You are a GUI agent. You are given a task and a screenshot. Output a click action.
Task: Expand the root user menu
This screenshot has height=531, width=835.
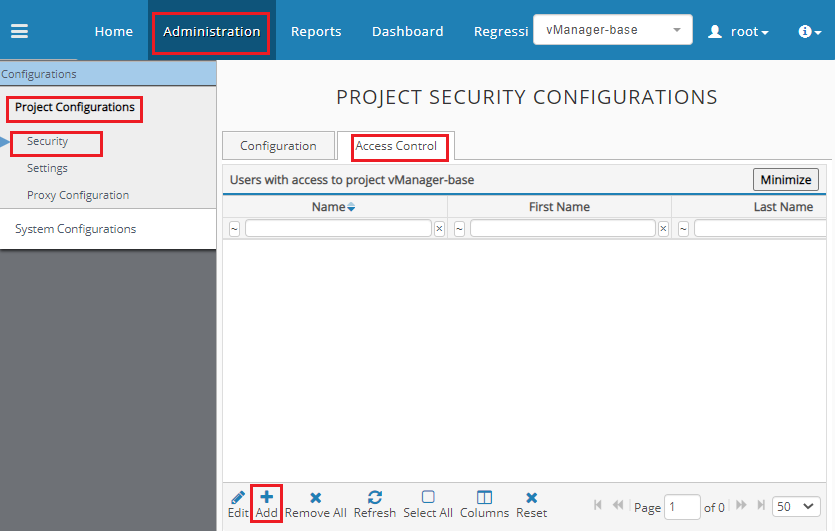738,31
